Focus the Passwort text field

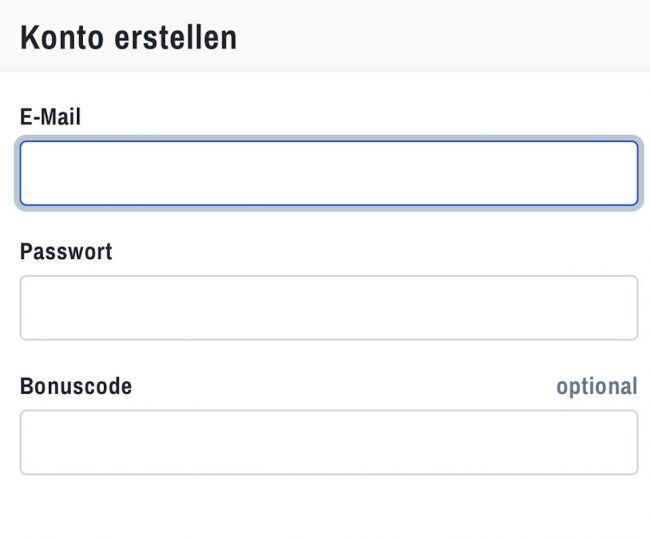pyautogui.click(x=328, y=308)
